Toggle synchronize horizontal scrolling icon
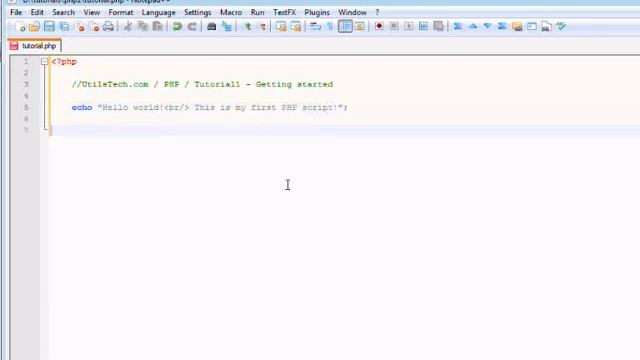The width and height of the screenshot is (640, 360). [296, 27]
